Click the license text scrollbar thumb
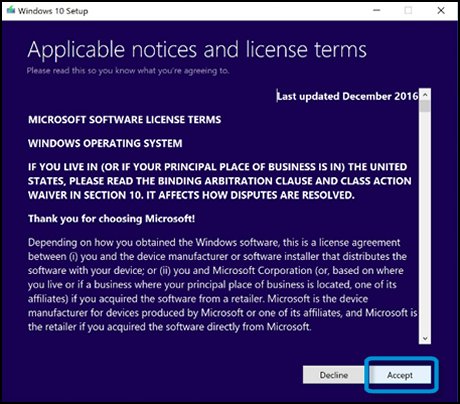460x404 pixels. click(x=425, y=106)
